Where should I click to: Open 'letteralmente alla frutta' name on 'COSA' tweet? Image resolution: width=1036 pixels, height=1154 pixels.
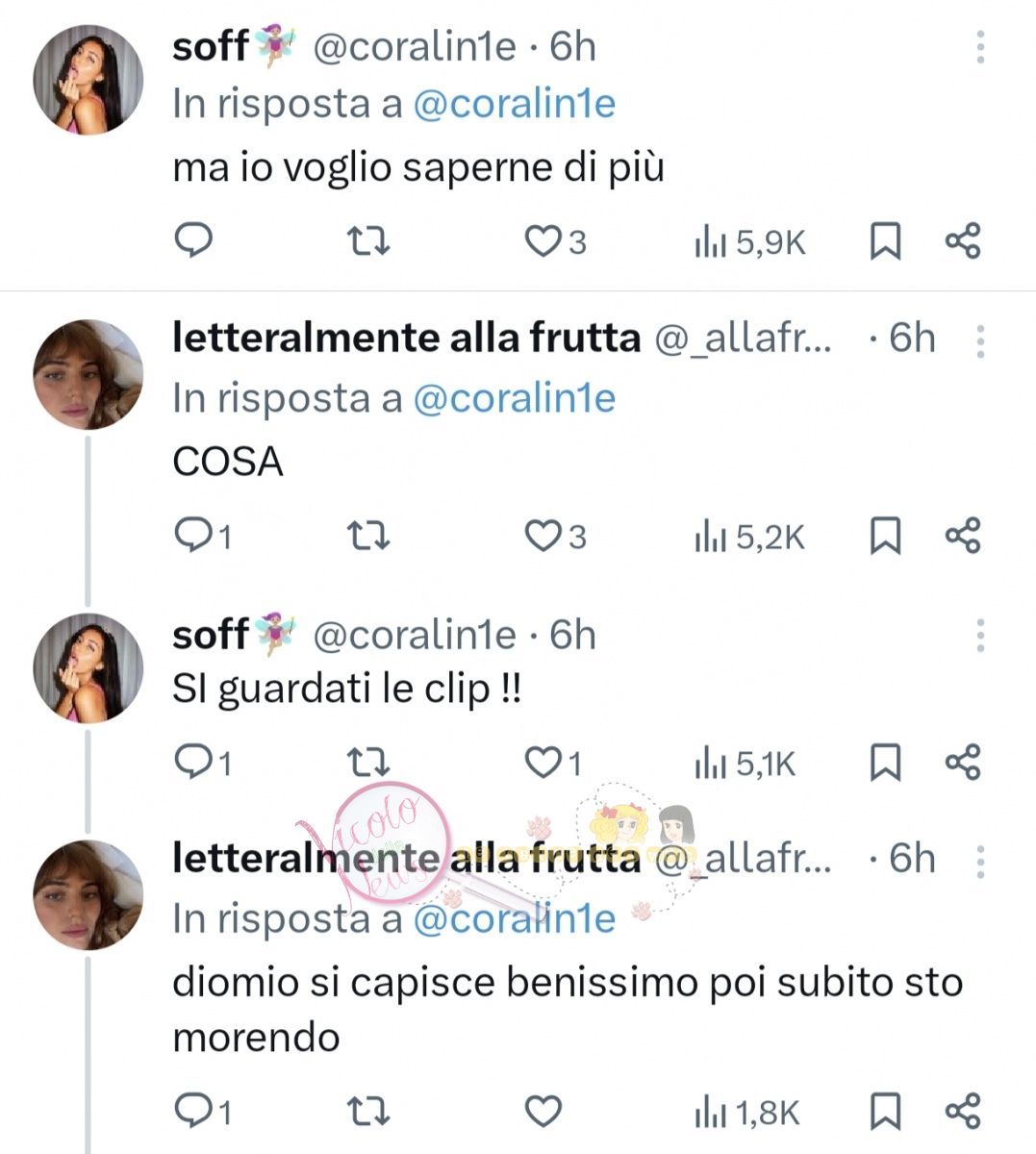pos(405,339)
